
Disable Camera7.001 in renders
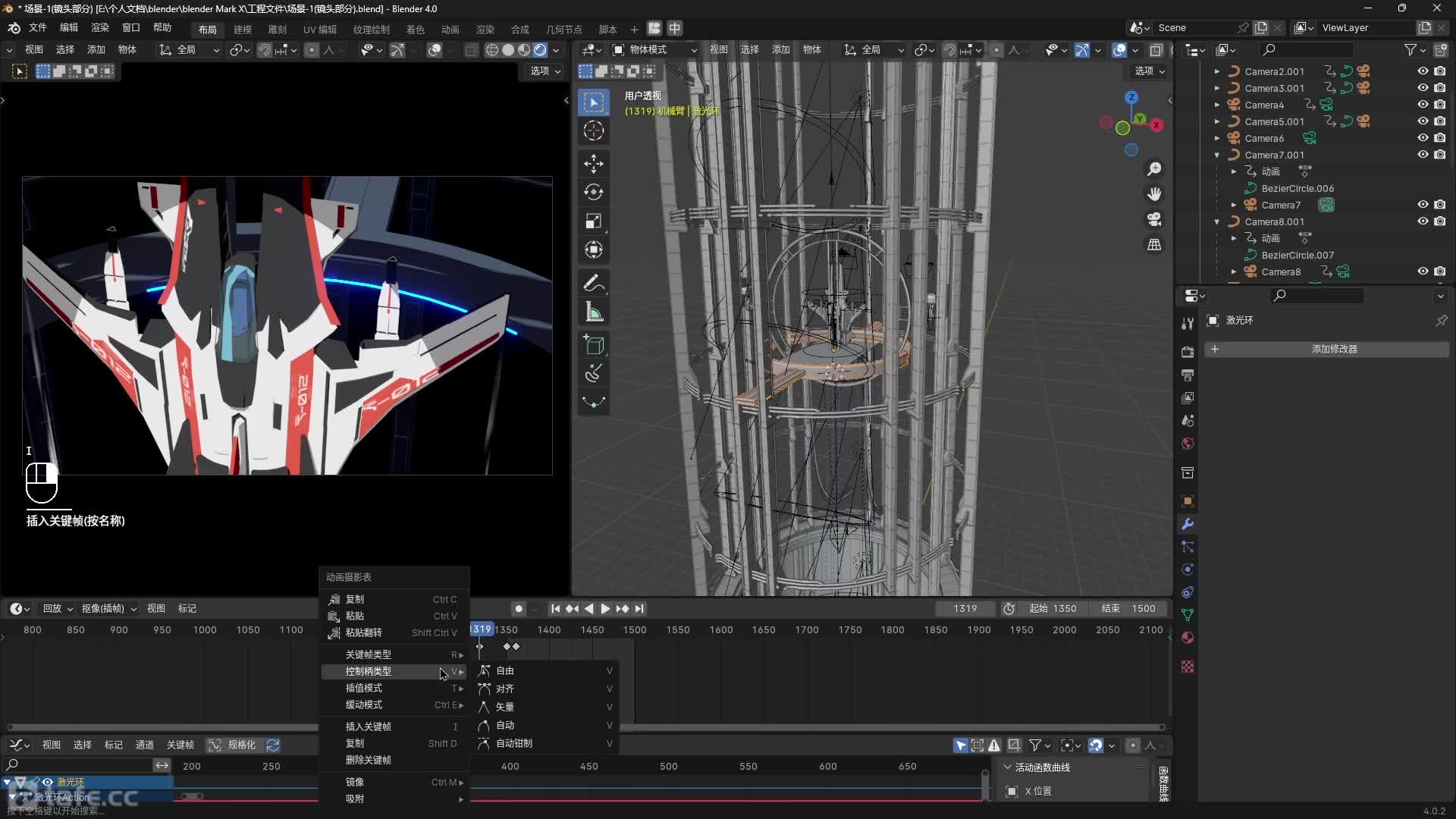pyautogui.click(x=1439, y=155)
